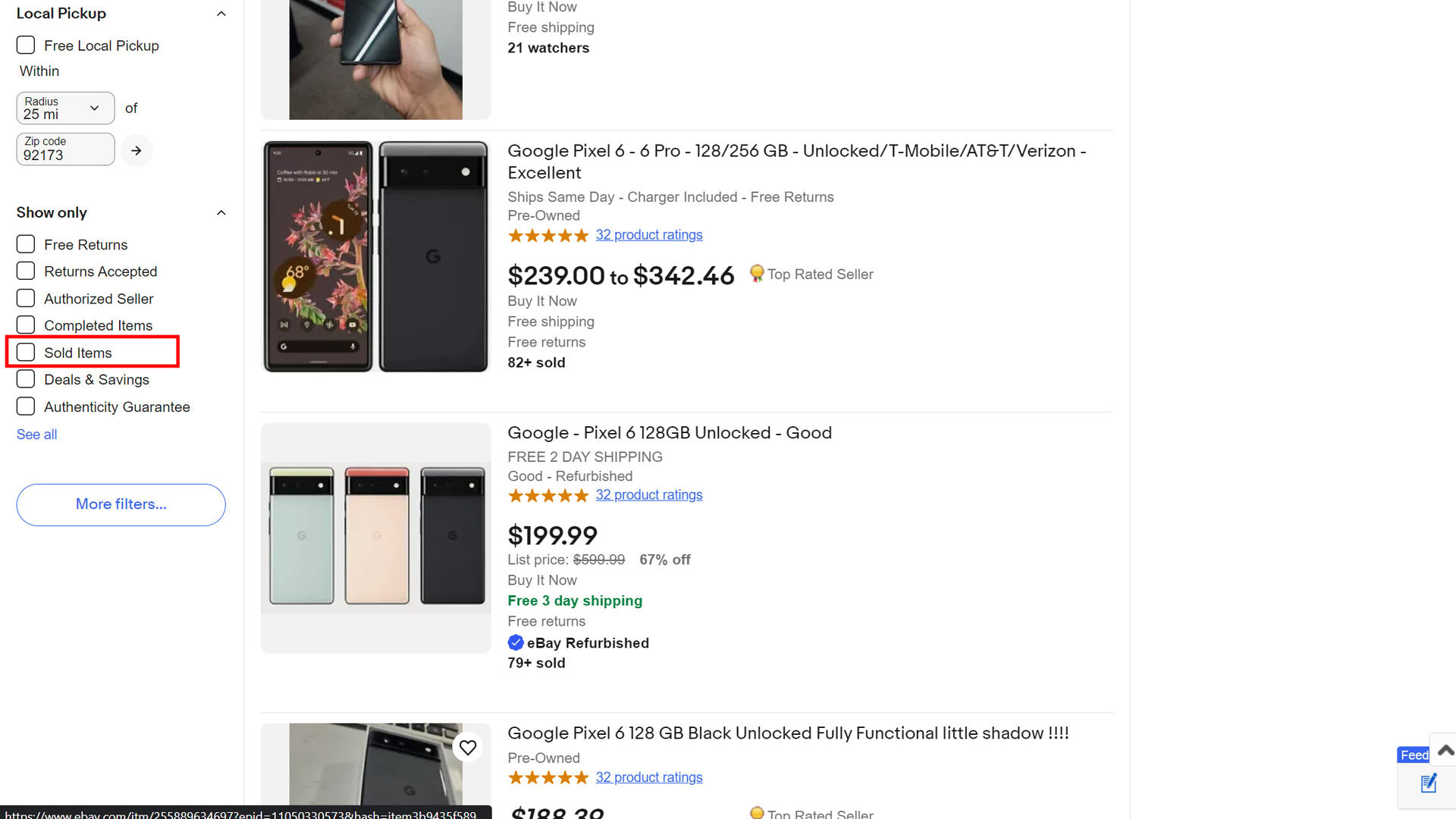Click the zip code submit arrow button
This screenshot has height=819, width=1456.
[x=136, y=151]
